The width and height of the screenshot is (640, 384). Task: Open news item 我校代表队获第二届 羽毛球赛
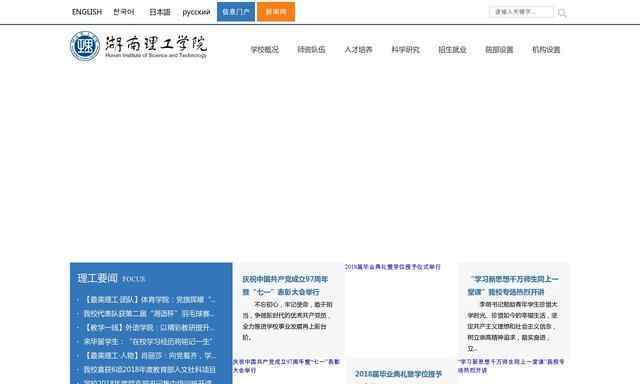pyautogui.click(x=149, y=314)
